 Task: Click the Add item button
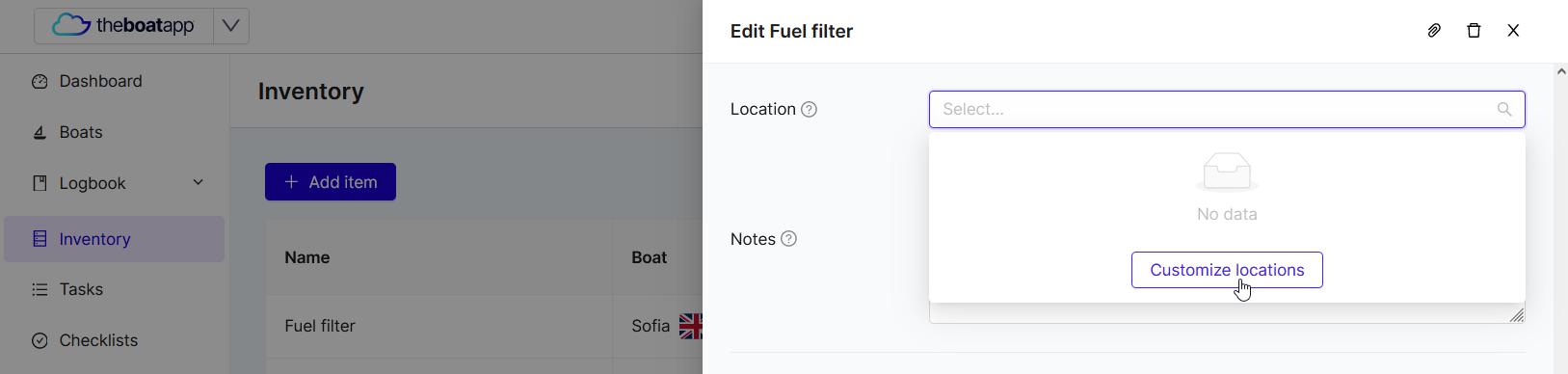[331, 182]
